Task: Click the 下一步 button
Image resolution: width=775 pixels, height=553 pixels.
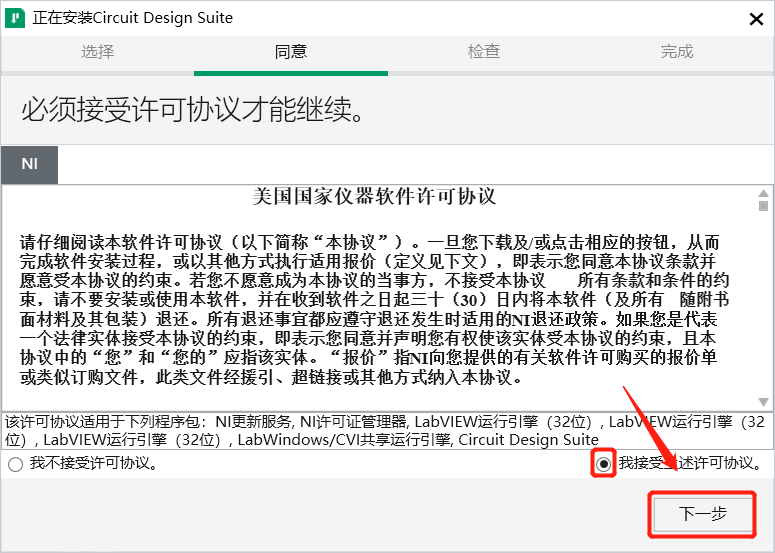Action: [x=702, y=514]
